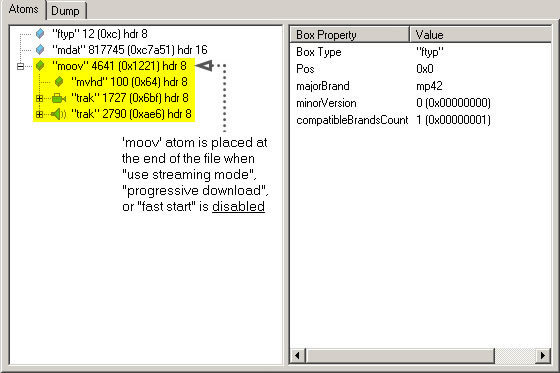Expand the trak 2790 audio node
Viewport: 560px width, 373px height.
[39, 114]
